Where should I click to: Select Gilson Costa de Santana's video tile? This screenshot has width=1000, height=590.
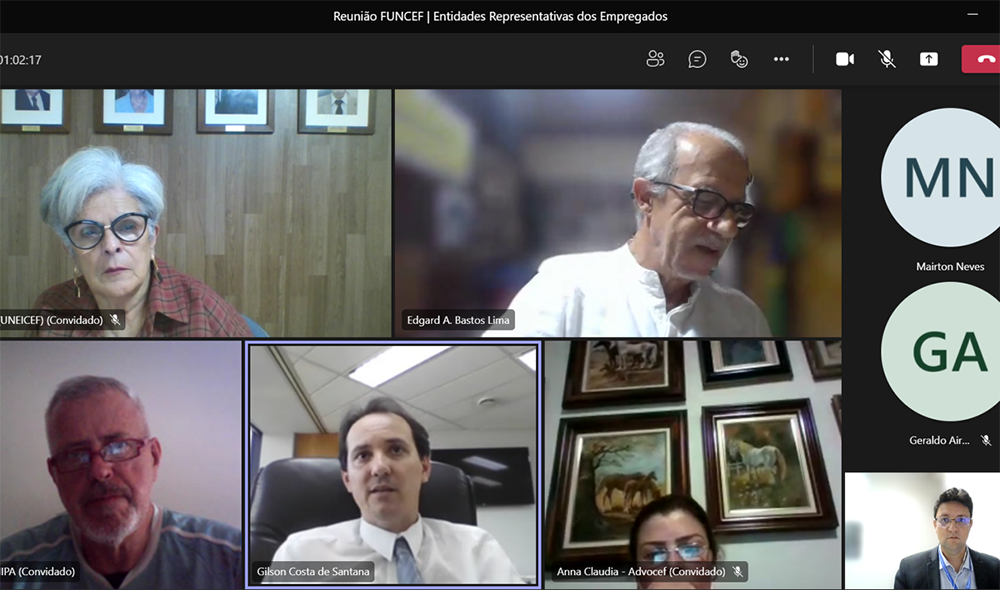coord(393,464)
